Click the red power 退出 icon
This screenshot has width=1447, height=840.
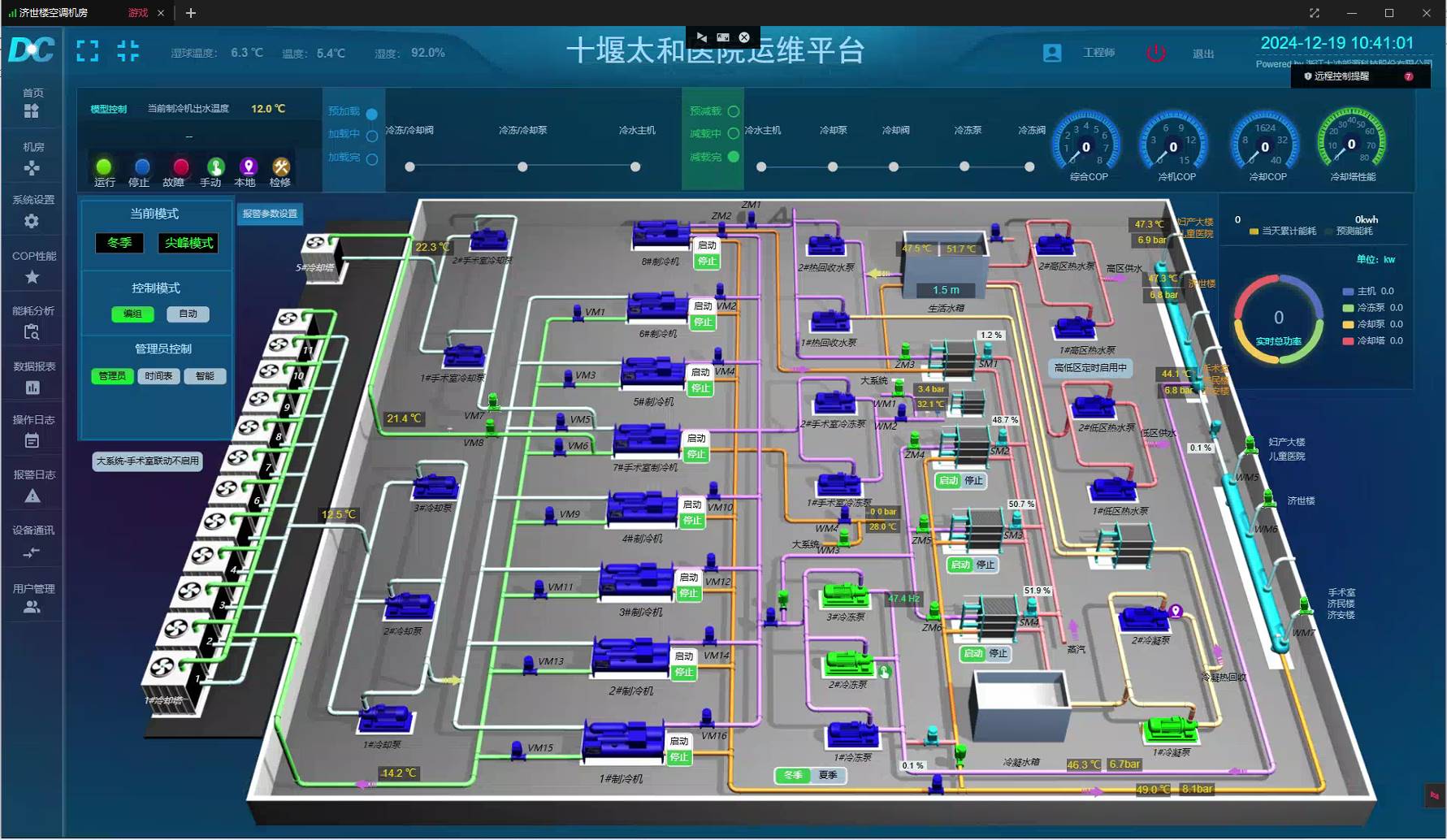tap(1155, 53)
